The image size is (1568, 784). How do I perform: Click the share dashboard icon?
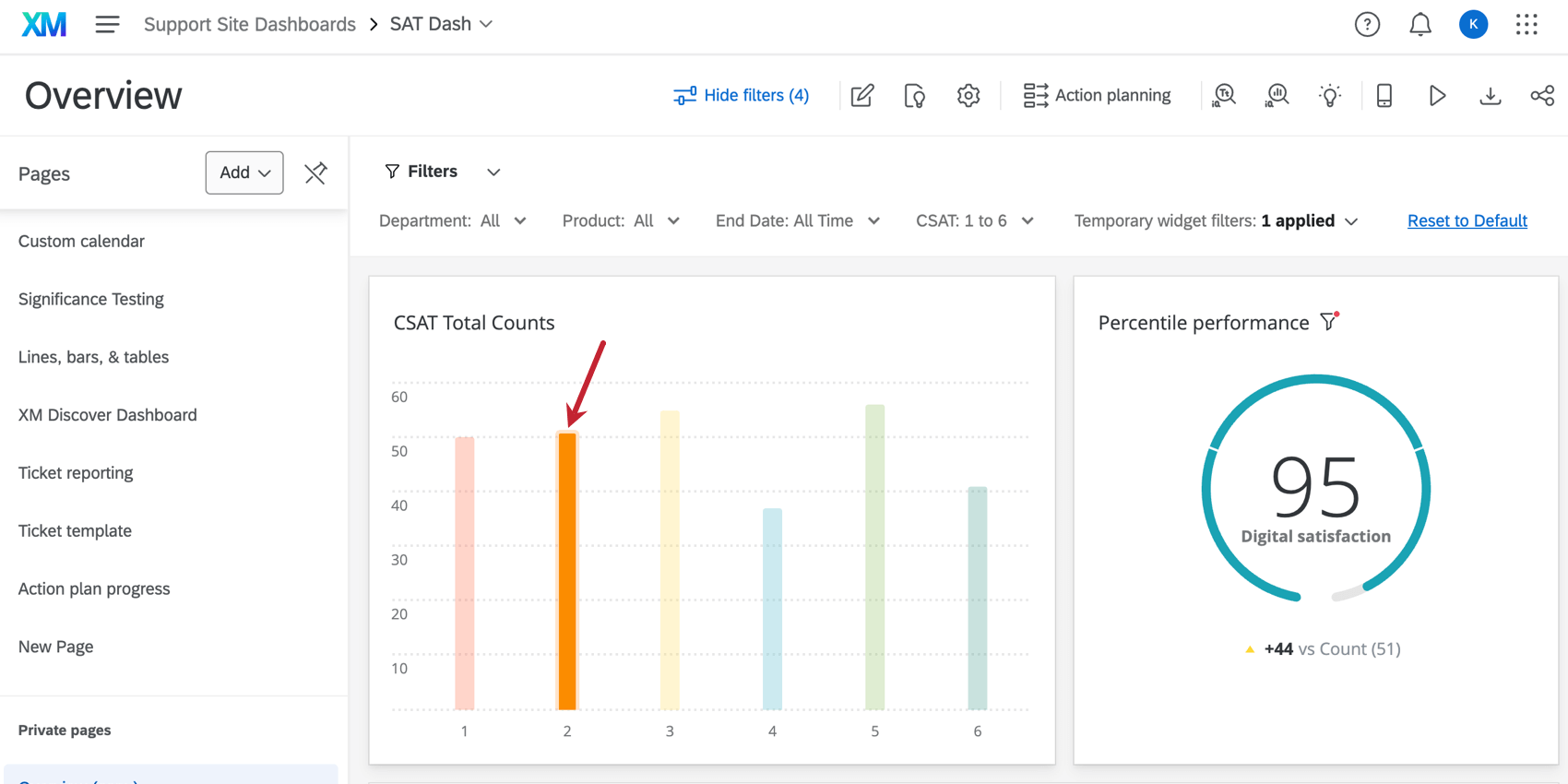pyautogui.click(x=1542, y=96)
